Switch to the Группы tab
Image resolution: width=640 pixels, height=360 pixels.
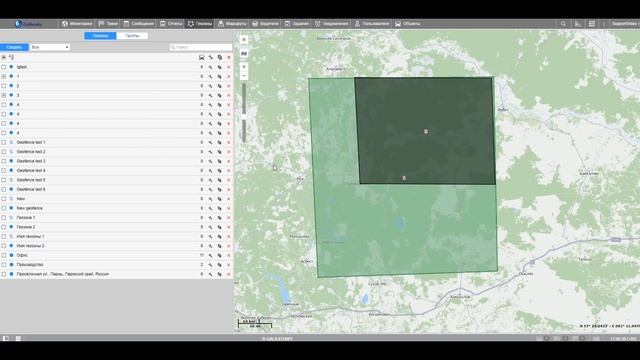132,36
